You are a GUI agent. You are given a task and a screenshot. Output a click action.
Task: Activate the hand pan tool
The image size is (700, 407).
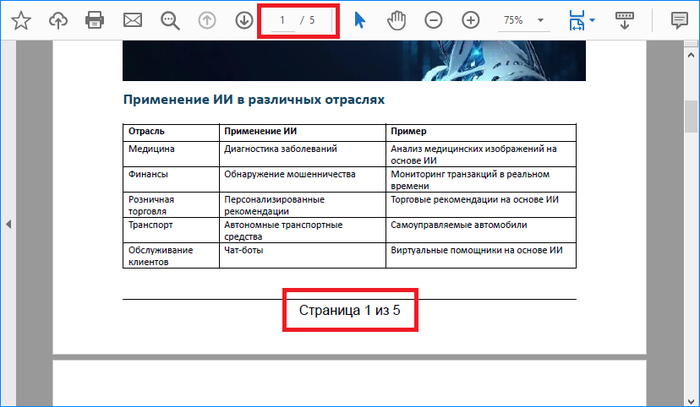(396, 21)
